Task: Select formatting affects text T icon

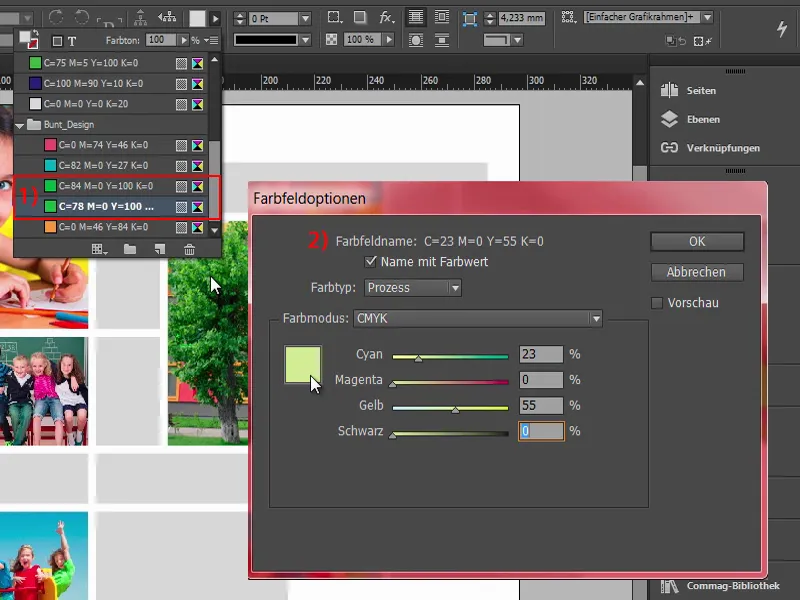Action: (x=72, y=41)
